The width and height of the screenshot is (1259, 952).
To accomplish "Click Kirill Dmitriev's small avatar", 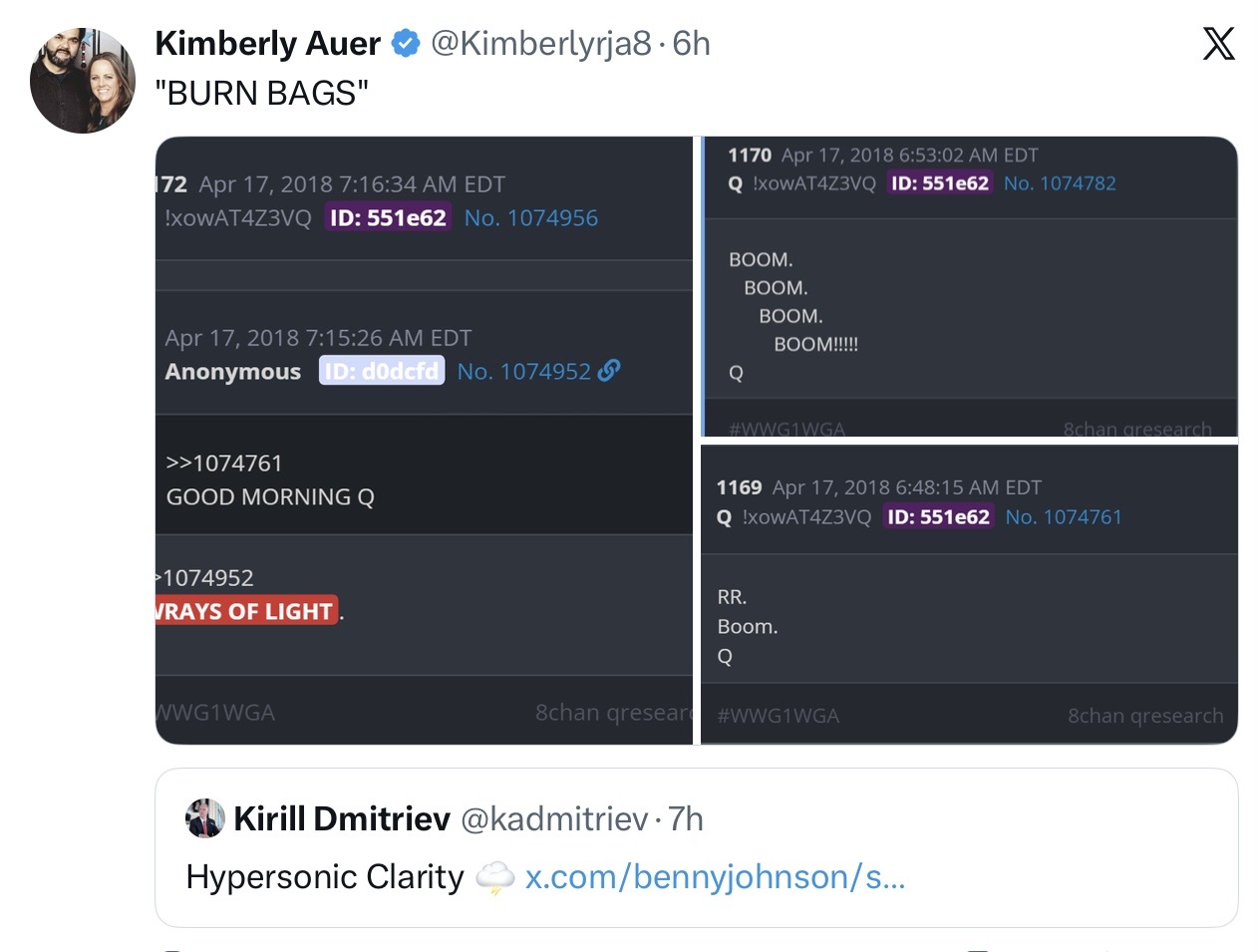I will (205, 818).
